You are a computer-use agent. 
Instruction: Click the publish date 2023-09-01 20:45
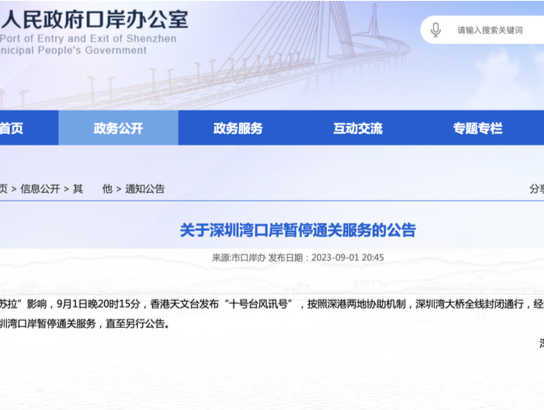tap(347, 257)
